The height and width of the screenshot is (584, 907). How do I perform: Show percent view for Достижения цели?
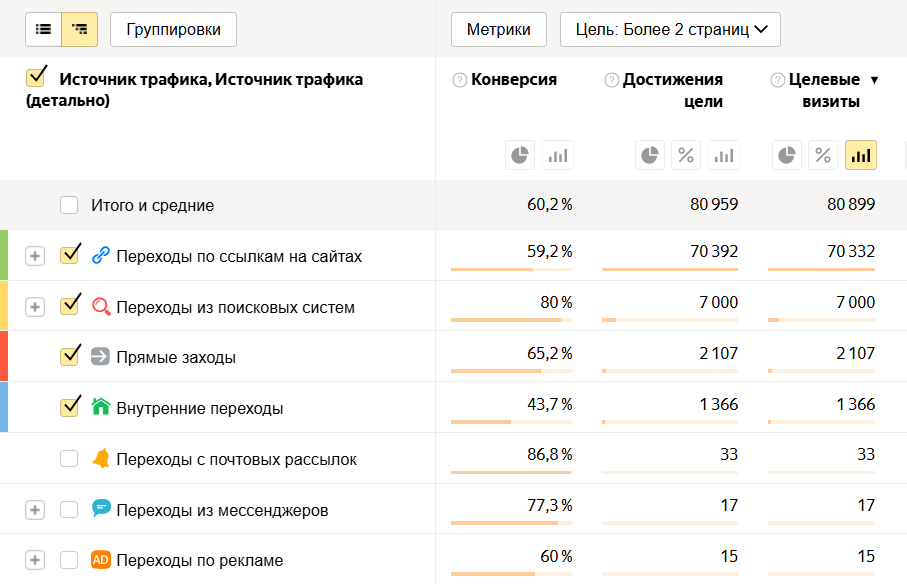click(687, 155)
